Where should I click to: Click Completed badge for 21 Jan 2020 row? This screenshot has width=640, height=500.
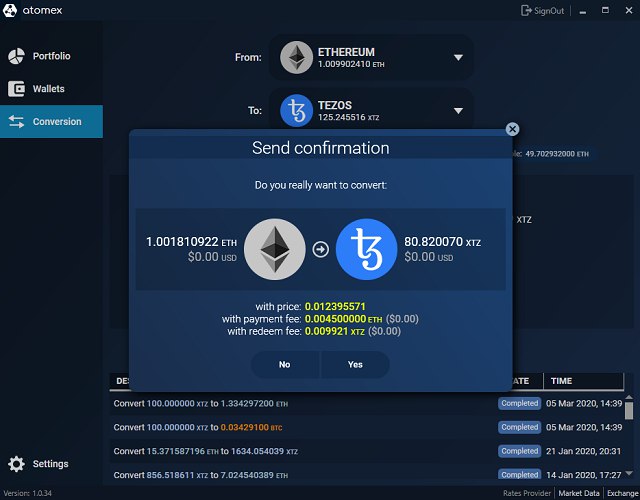pos(520,451)
